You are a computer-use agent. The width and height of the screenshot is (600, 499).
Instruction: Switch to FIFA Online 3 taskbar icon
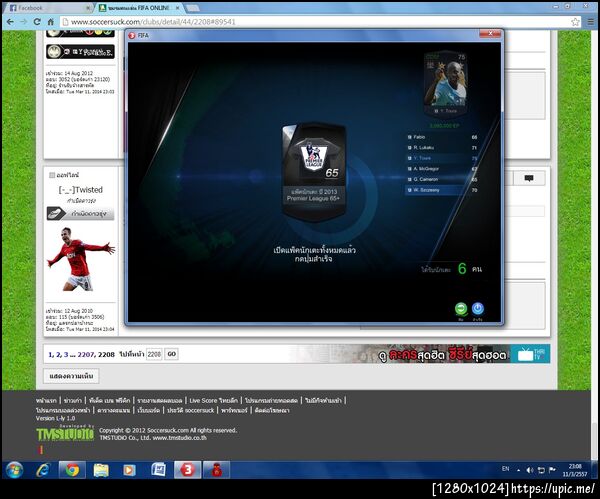pos(188,470)
